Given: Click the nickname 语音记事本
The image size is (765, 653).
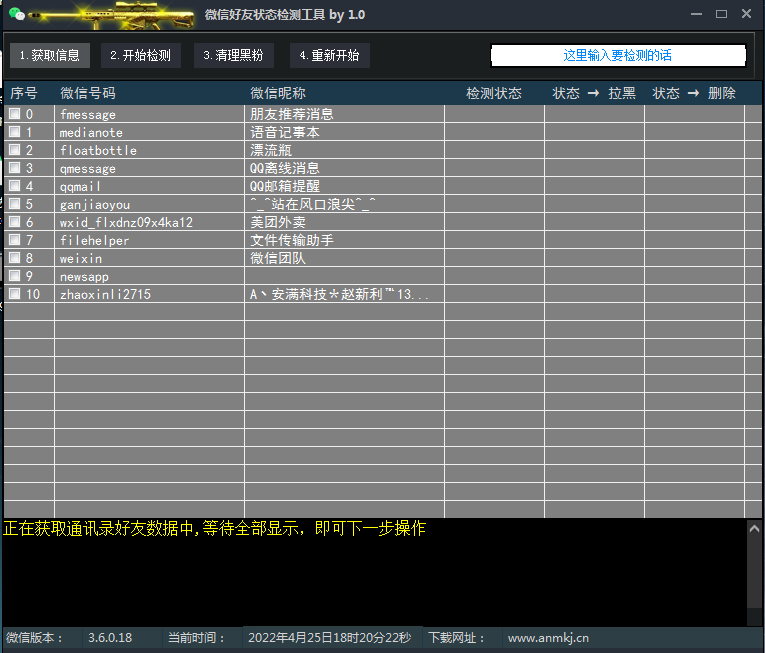Looking at the screenshot, I should (x=285, y=132).
